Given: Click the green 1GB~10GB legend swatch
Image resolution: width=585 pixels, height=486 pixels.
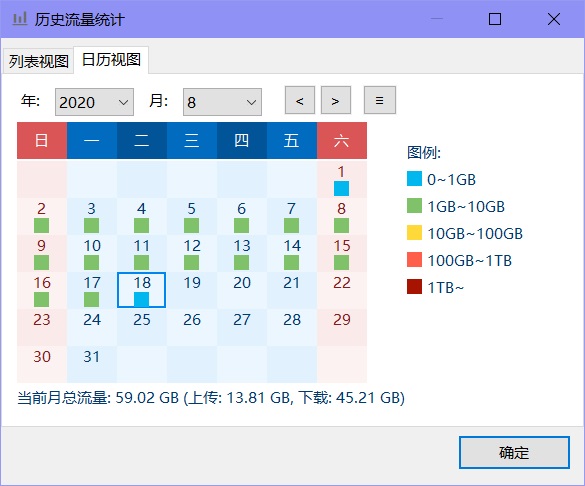Looking at the screenshot, I should tap(414, 206).
